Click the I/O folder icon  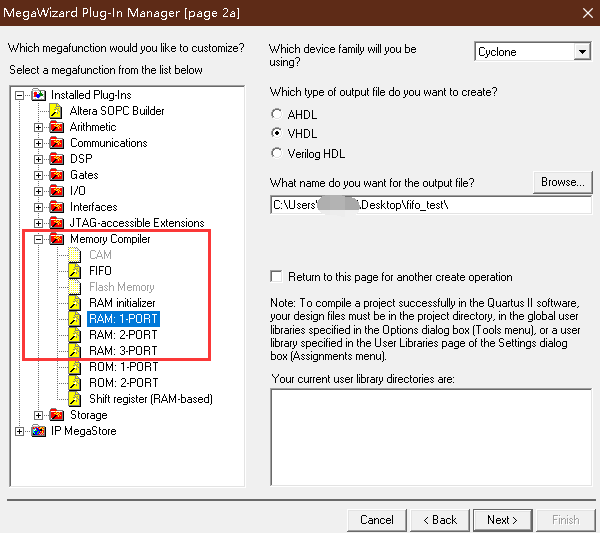click(x=57, y=191)
